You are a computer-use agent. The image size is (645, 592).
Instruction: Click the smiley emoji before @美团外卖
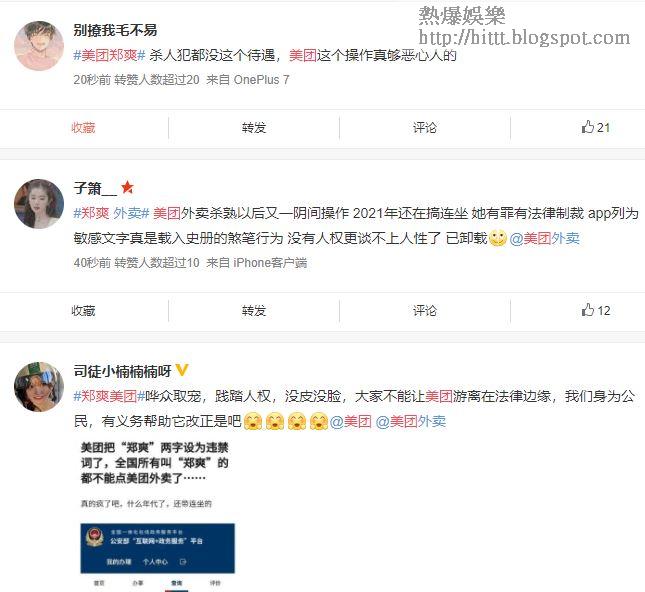point(498,238)
